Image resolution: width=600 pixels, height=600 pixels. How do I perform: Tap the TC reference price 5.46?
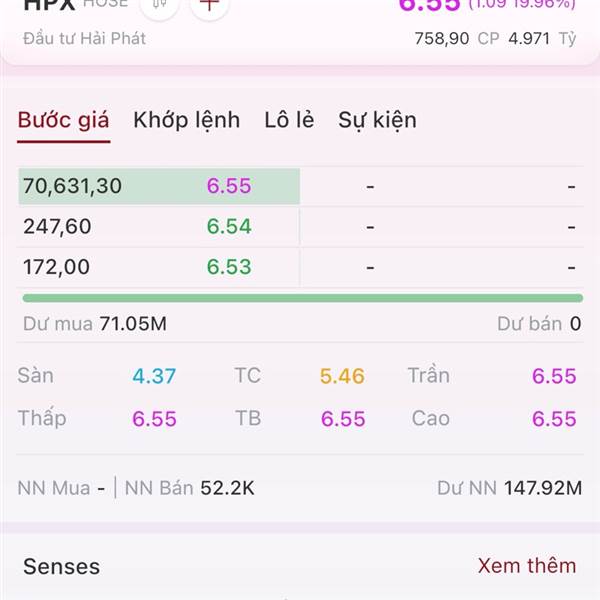[x=342, y=376]
